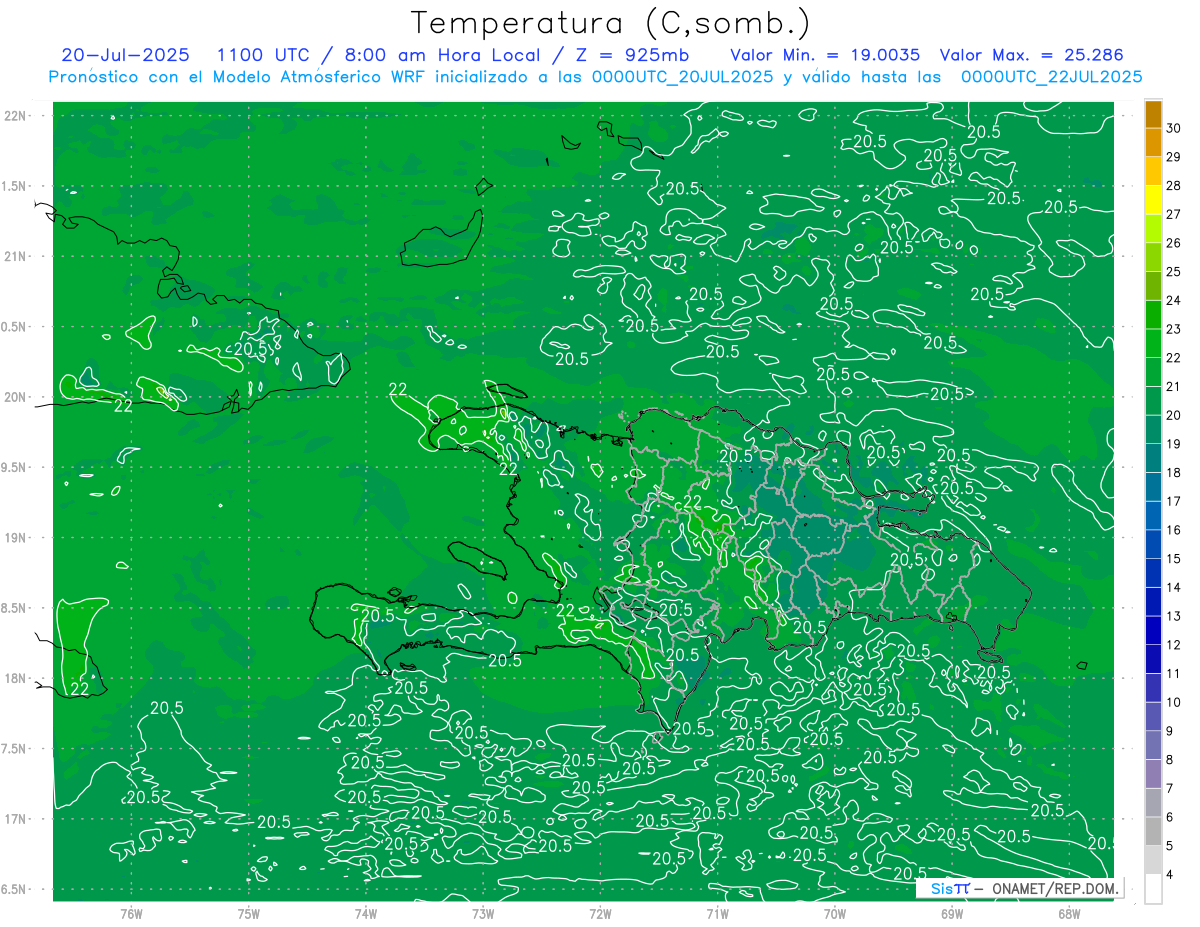Click "Valor Max. = 25.286" value
The width and height of the screenshot is (1200, 927).
pyautogui.click(x=1031, y=55)
